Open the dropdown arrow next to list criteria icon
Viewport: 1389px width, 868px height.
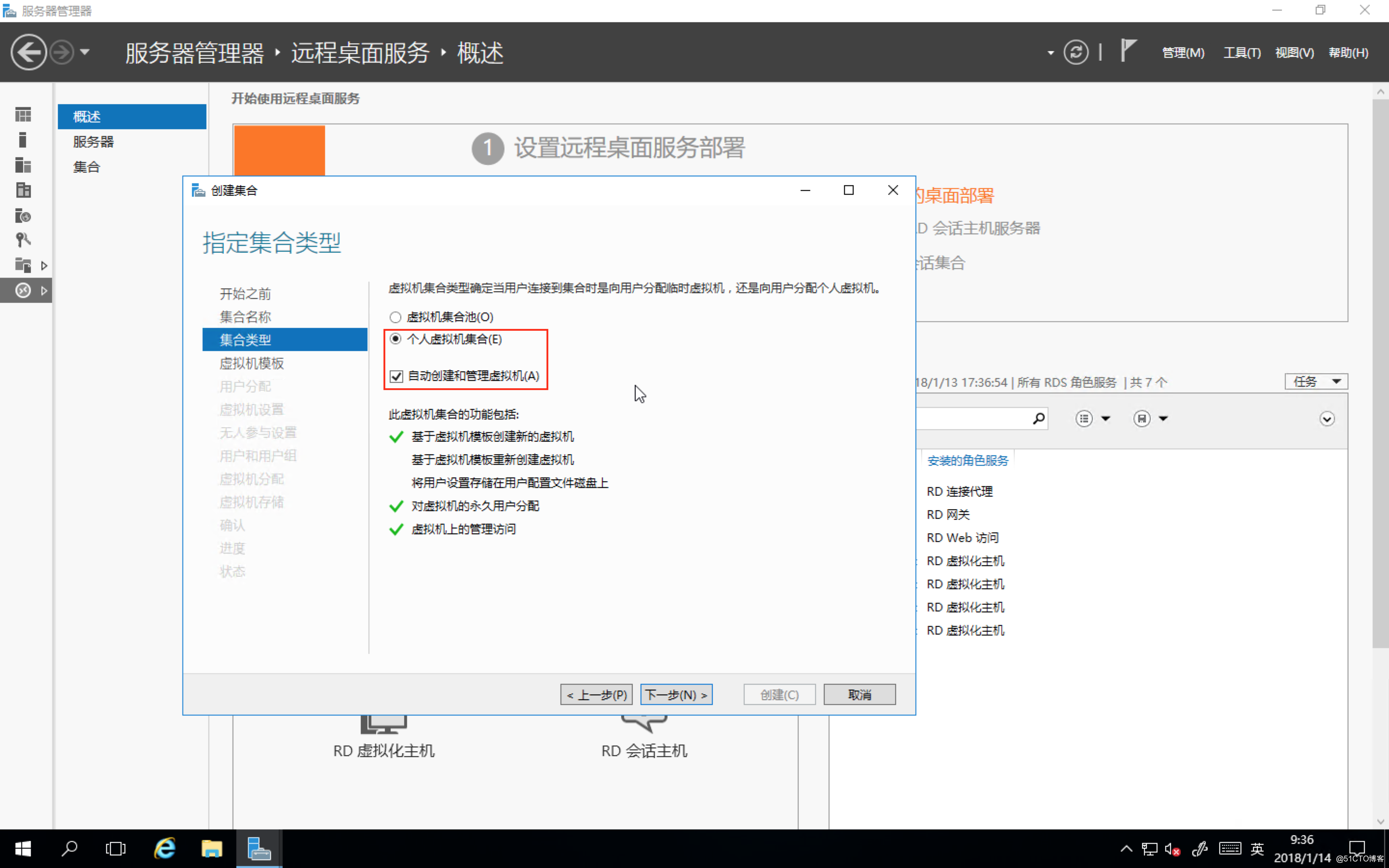pyautogui.click(x=1105, y=419)
